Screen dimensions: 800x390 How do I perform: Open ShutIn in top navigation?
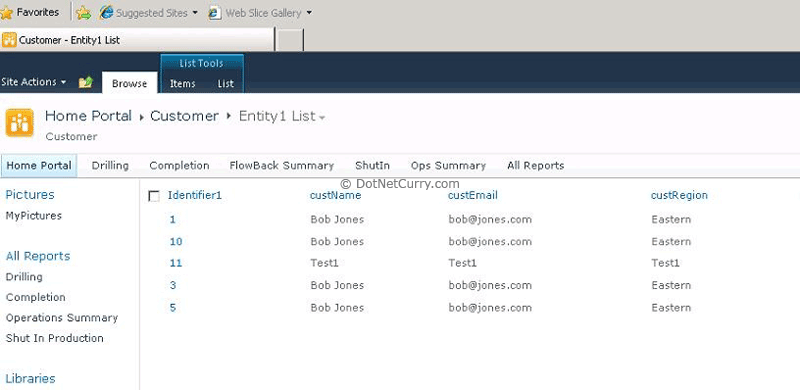pyautogui.click(x=372, y=166)
